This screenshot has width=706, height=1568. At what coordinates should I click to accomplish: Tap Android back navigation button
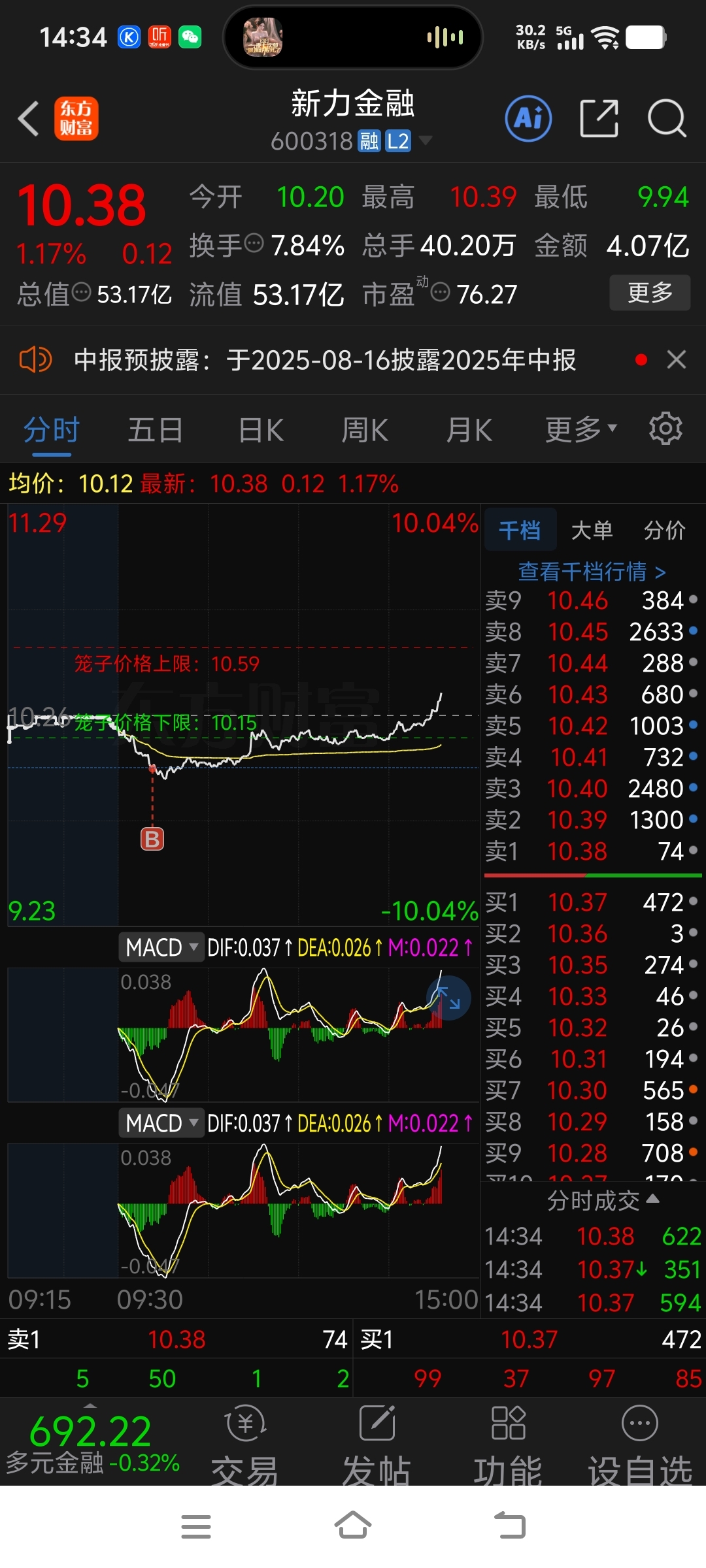coord(510,1526)
